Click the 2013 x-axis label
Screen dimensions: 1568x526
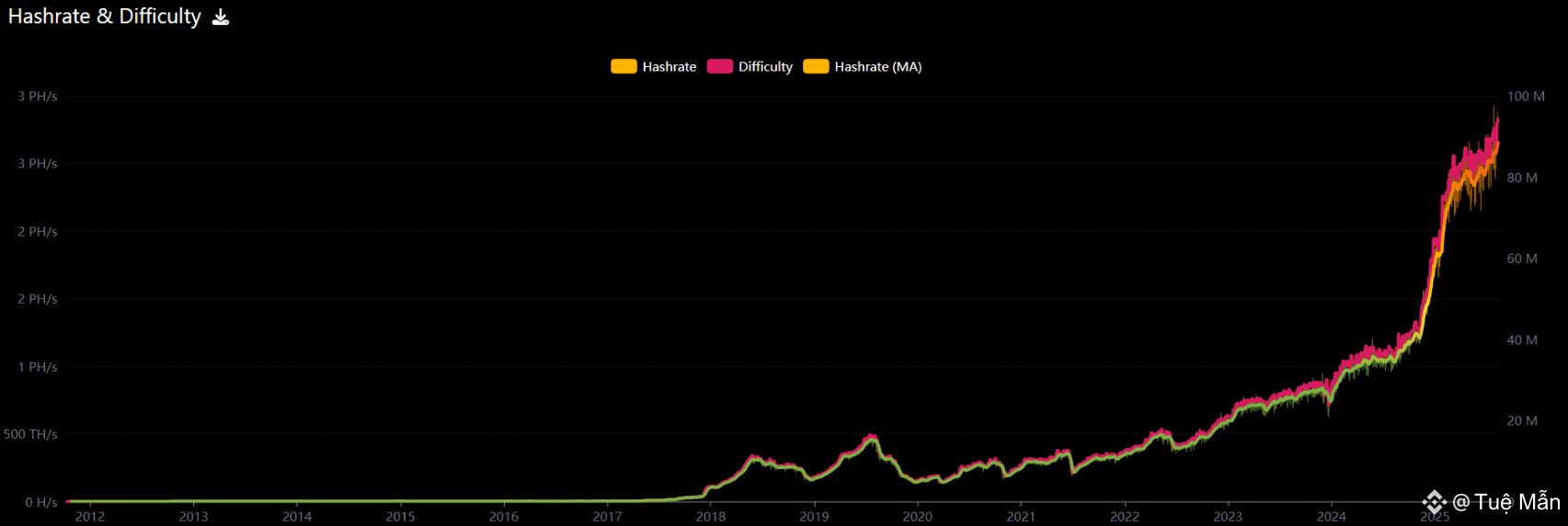click(x=193, y=517)
